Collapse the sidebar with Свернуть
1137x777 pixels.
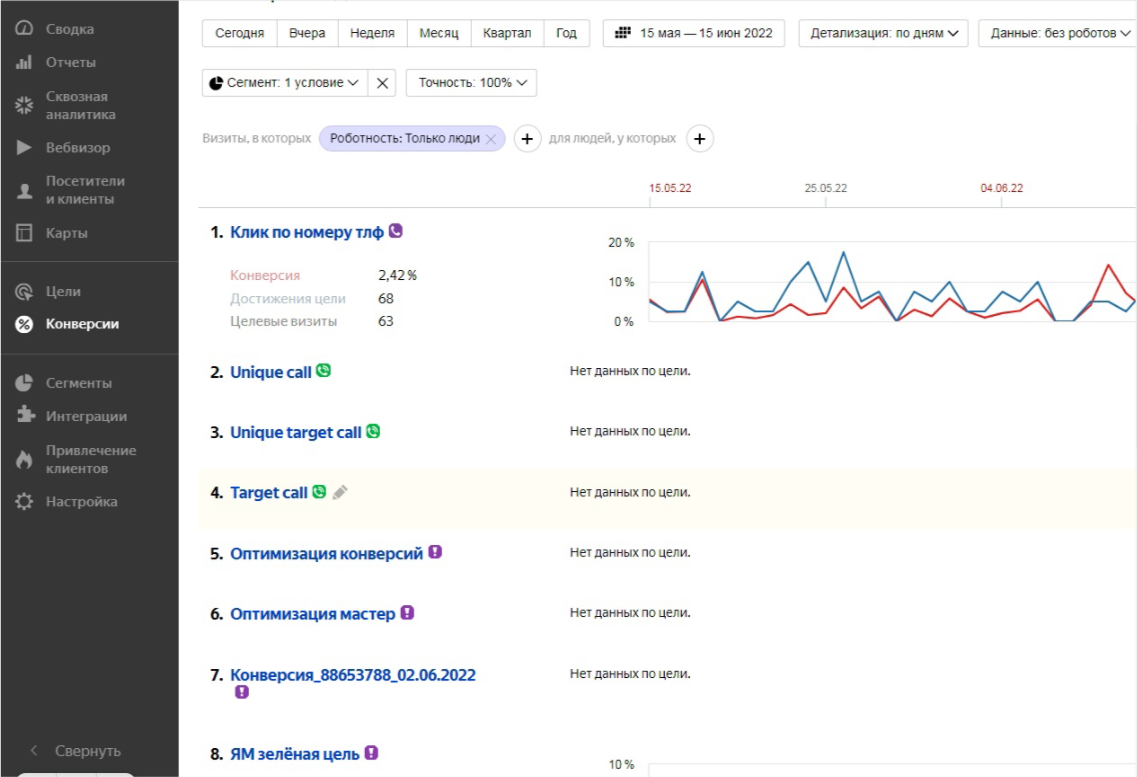[x=75, y=751]
